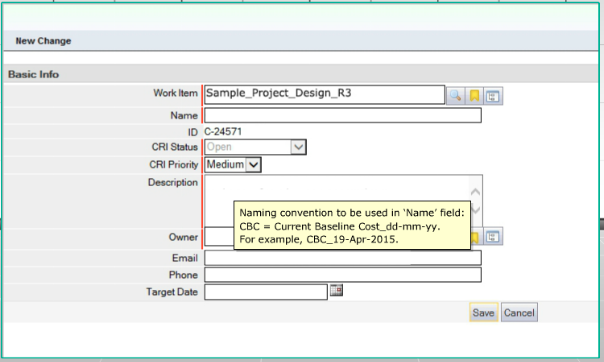Open the CRI Priority dropdown set to Medium

[233, 164]
